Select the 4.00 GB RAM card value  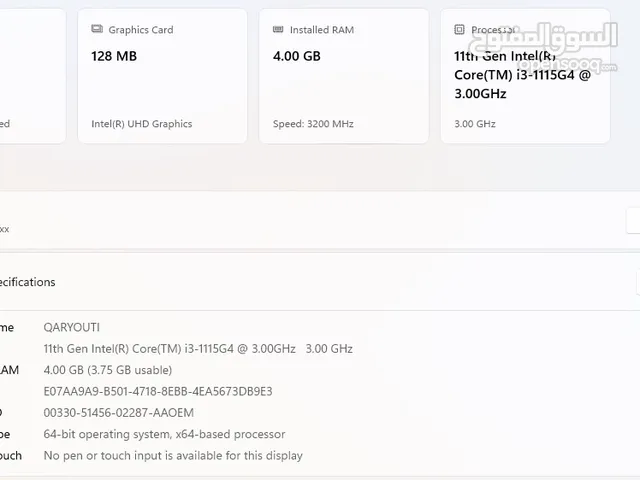[x=297, y=56]
